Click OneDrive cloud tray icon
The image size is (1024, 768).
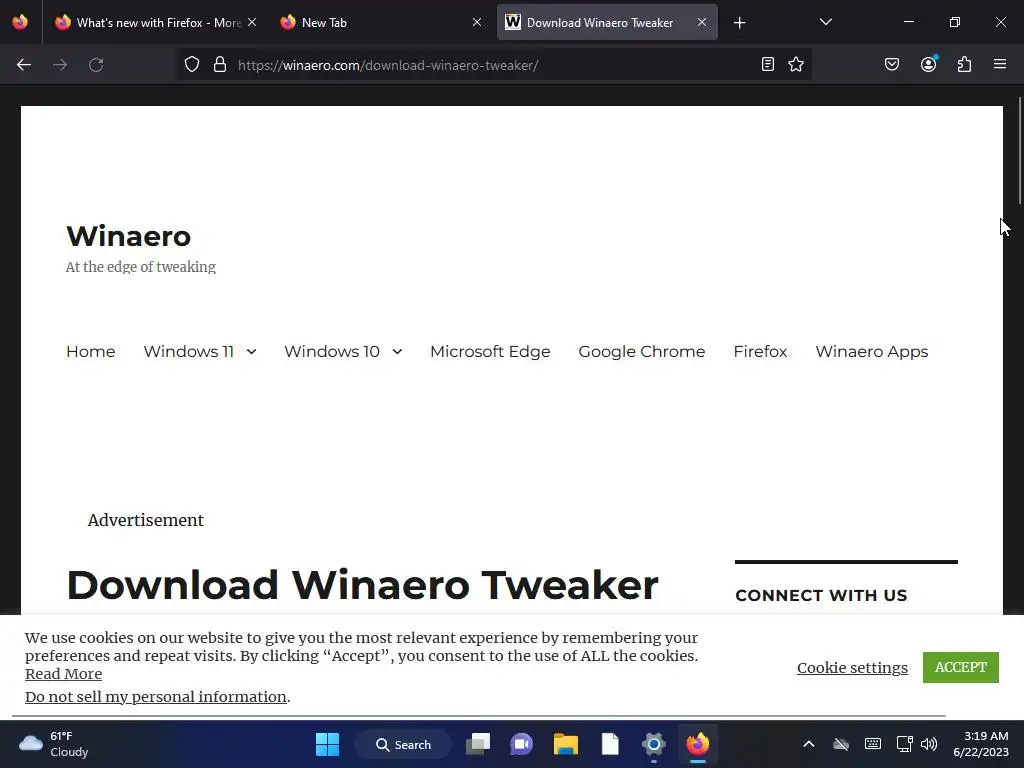click(841, 744)
